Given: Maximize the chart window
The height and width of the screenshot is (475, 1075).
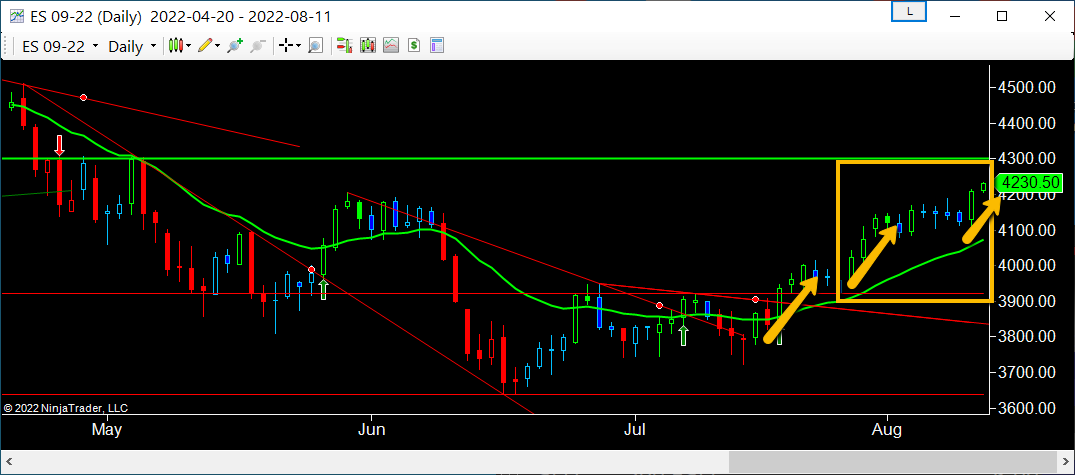Looking at the screenshot, I should coord(1002,16).
